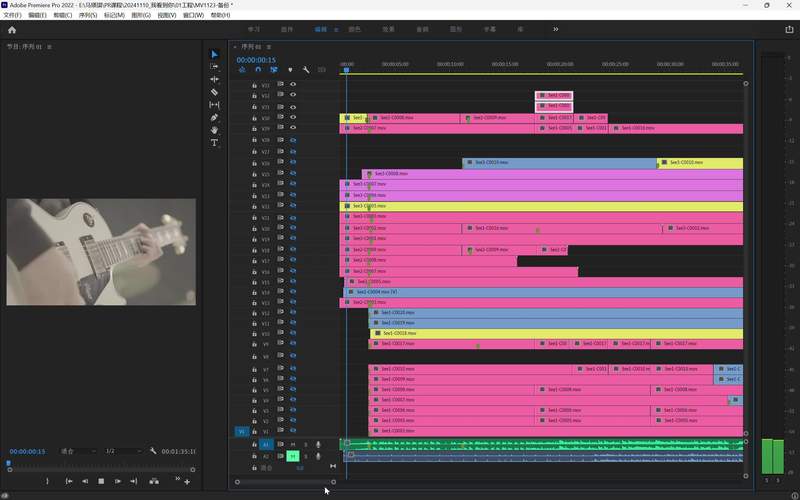
Task: Toggle Snap in timeline magnet icon
Action: coord(258,69)
